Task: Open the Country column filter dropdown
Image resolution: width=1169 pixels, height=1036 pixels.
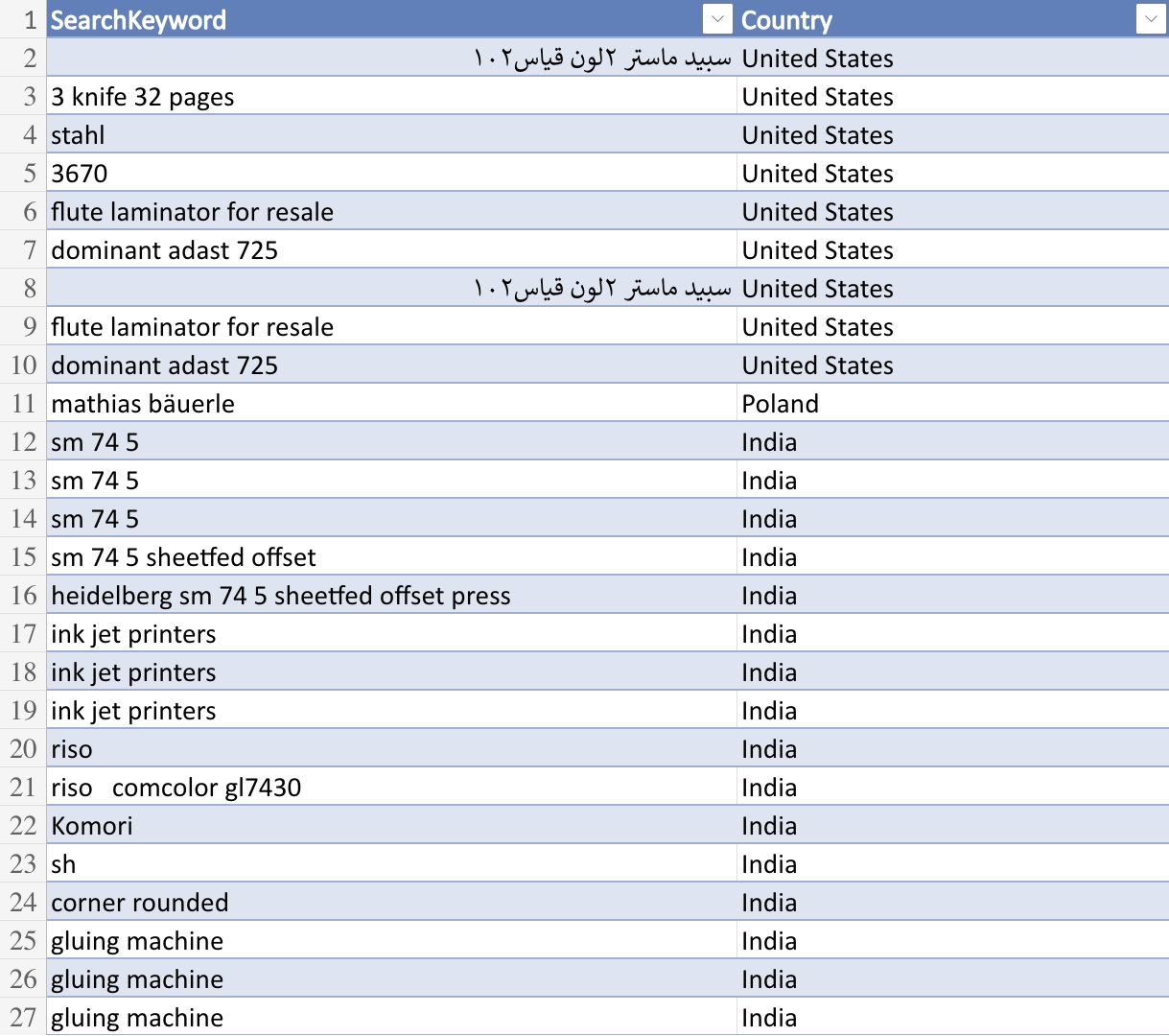Action: coord(1151,18)
